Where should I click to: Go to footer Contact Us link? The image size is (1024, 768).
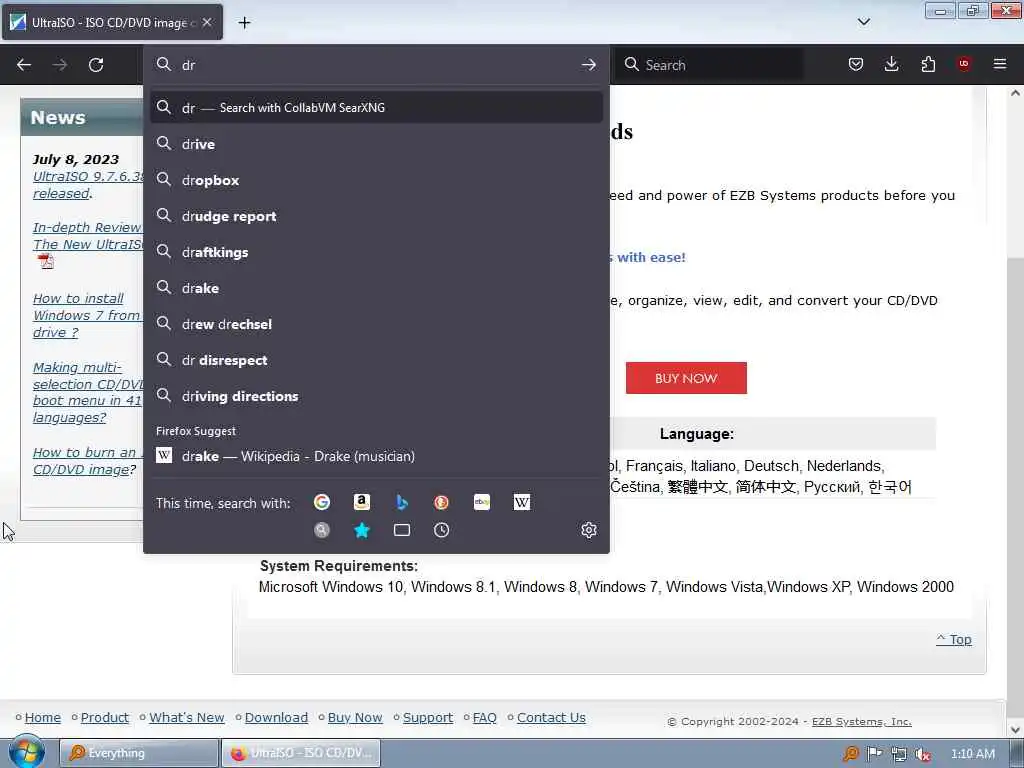[551, 718]
